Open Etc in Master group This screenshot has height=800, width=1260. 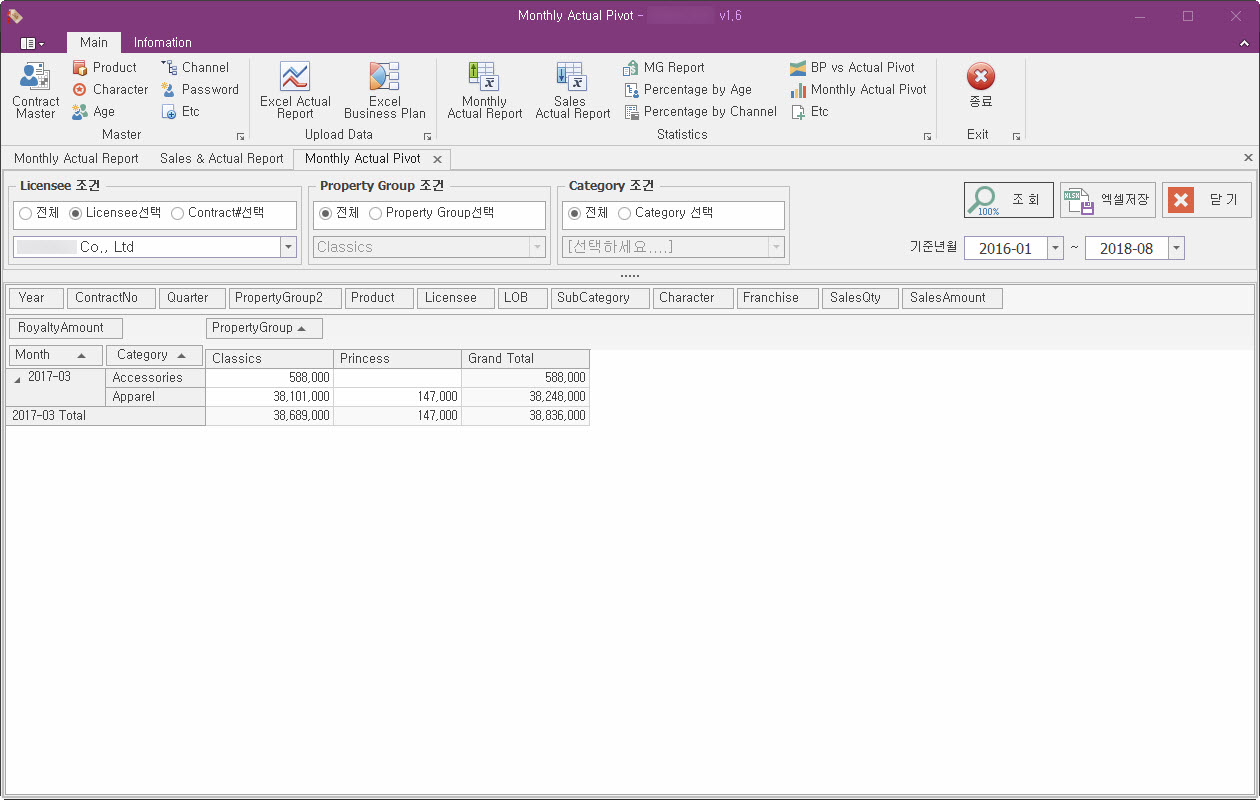[181, 111]
